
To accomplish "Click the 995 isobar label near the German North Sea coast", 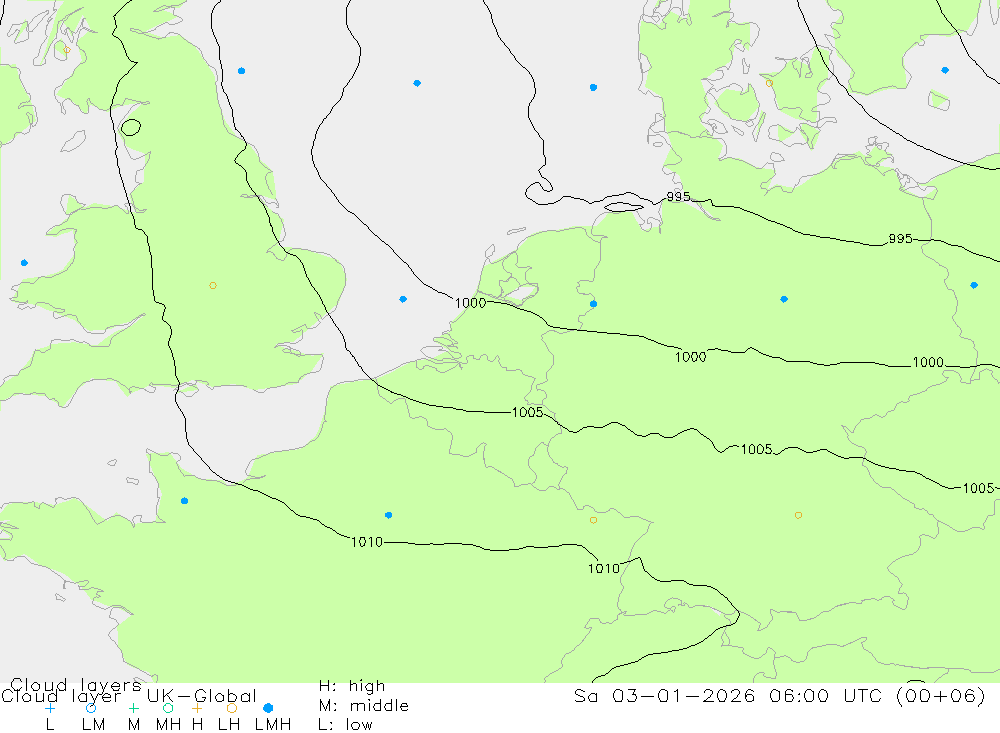I will point(678,196).
